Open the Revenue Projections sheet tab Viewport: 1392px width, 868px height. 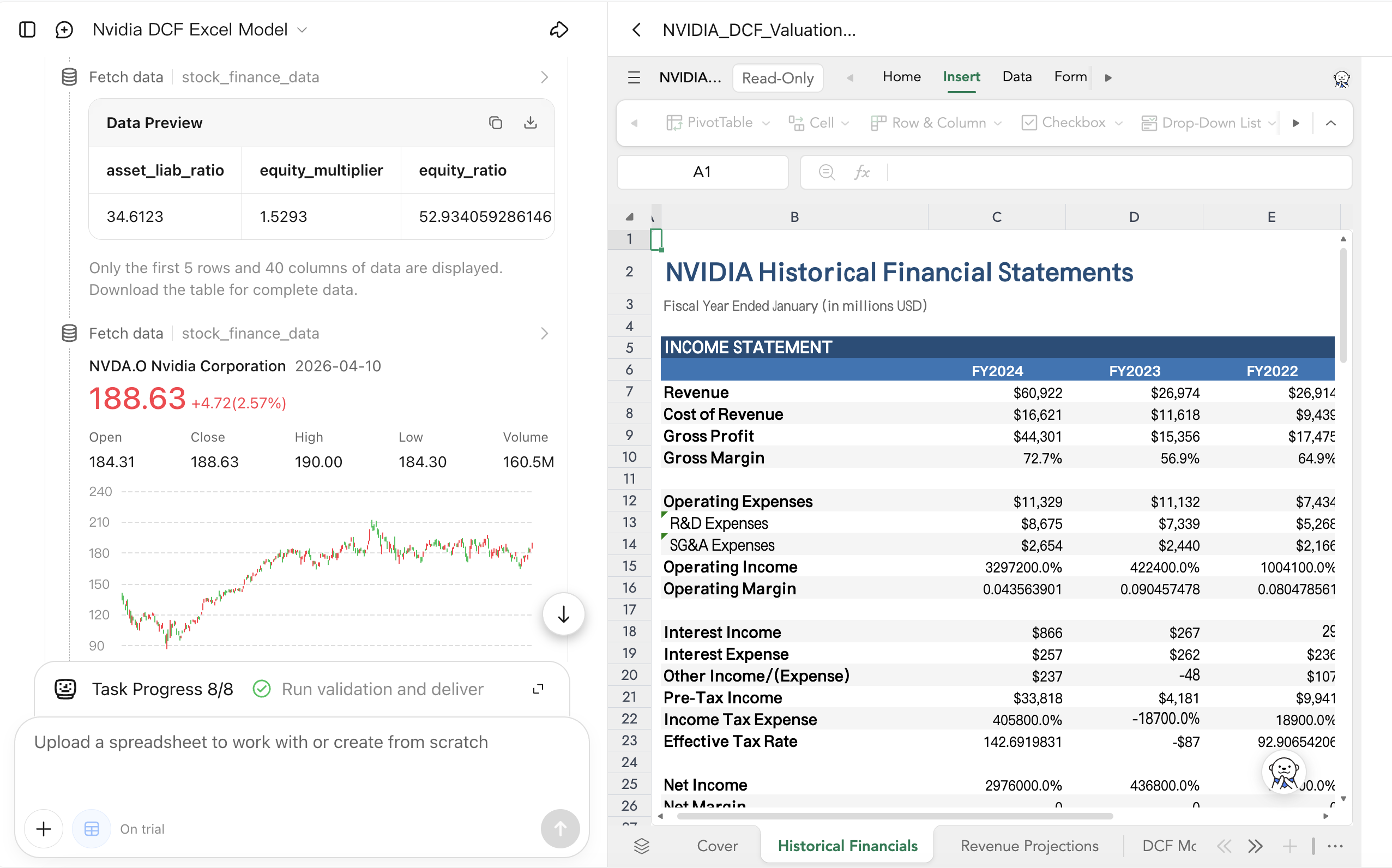[1029, 846]
